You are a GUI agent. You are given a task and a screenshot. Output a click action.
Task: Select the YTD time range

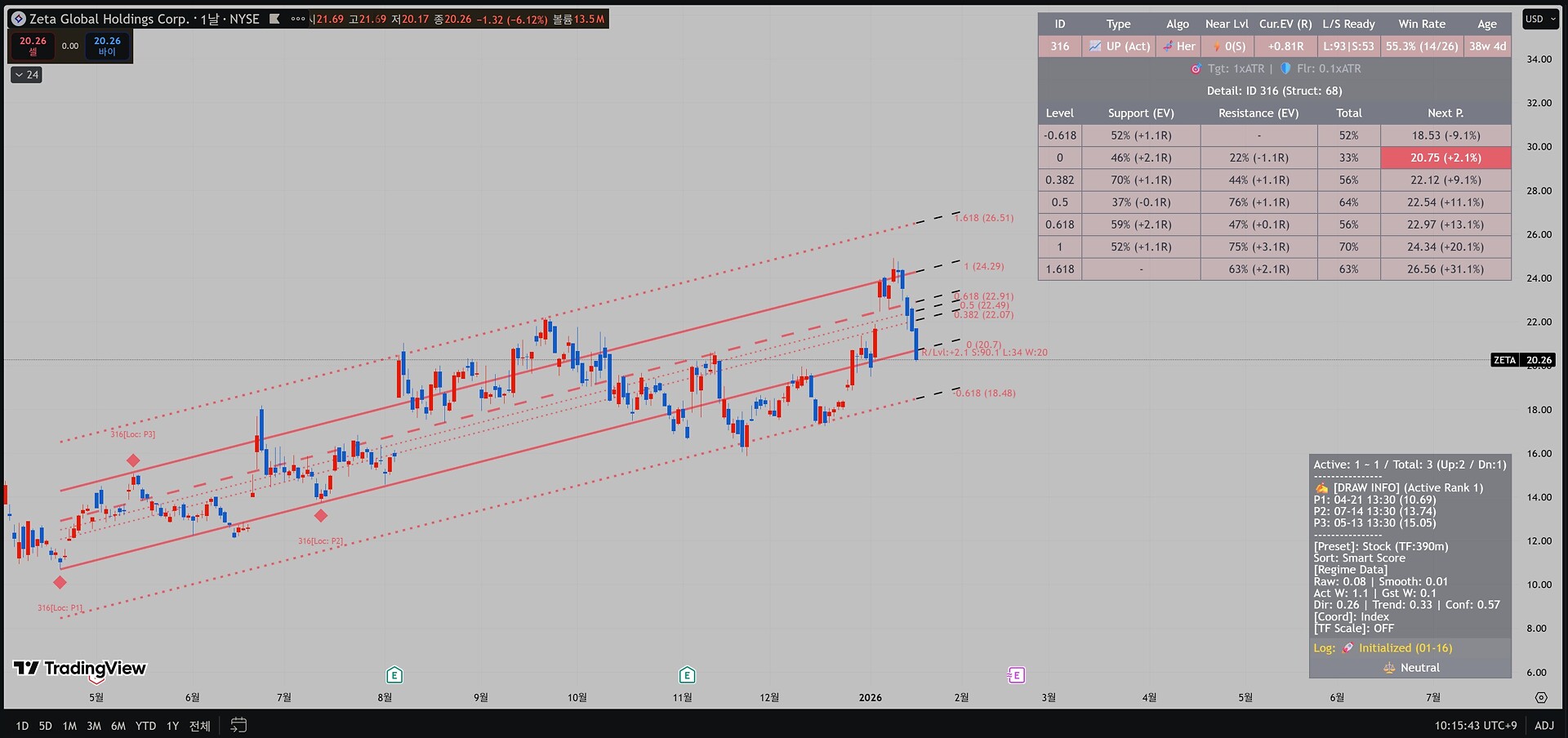[x=146, y=726]
